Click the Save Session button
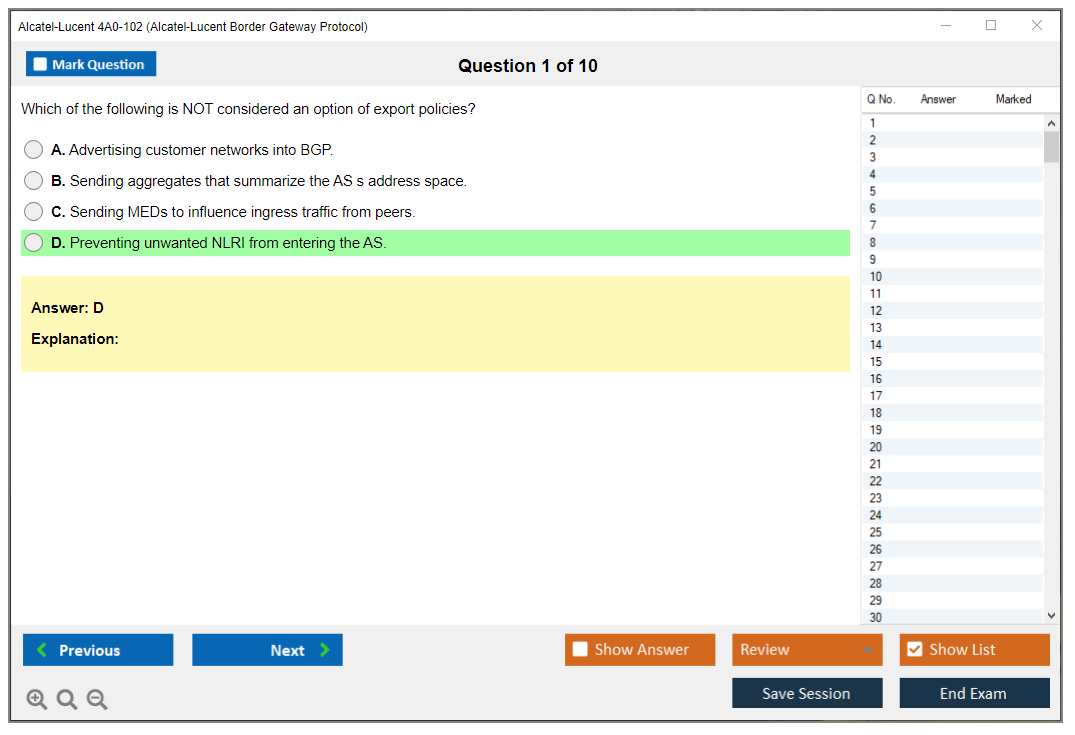 point(807,694)
